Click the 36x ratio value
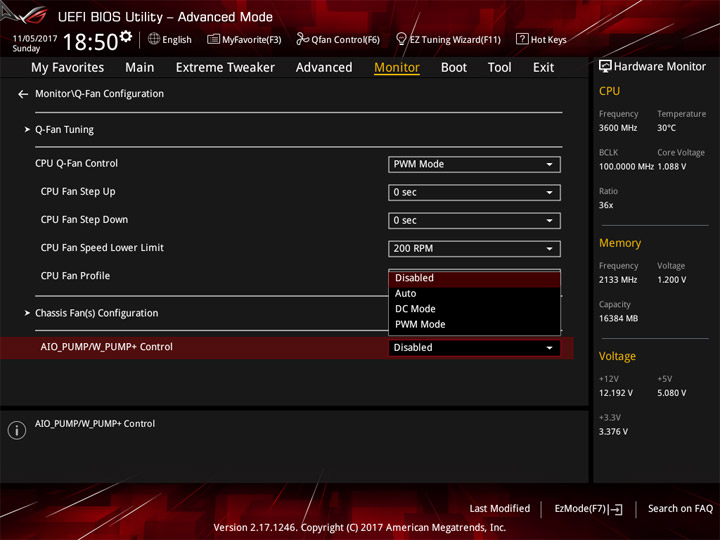This screenshot has height=540, width=720. click(606, 205)
